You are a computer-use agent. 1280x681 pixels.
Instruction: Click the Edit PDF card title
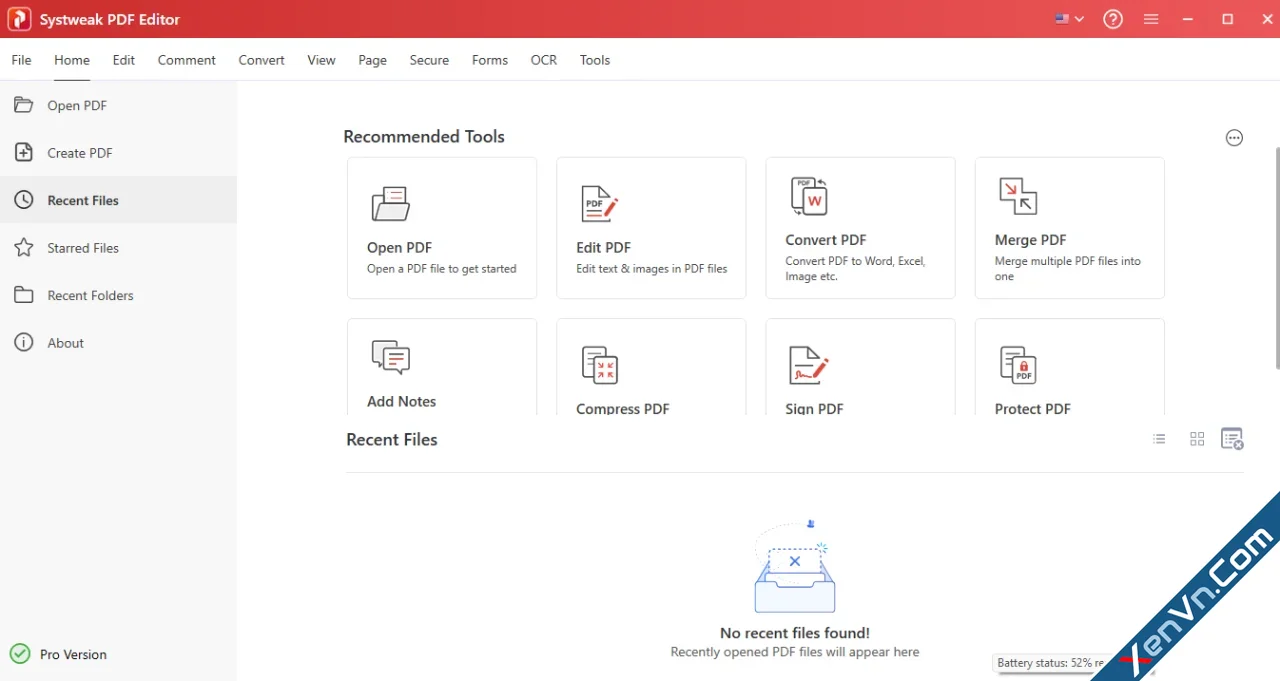click(603, 248)
